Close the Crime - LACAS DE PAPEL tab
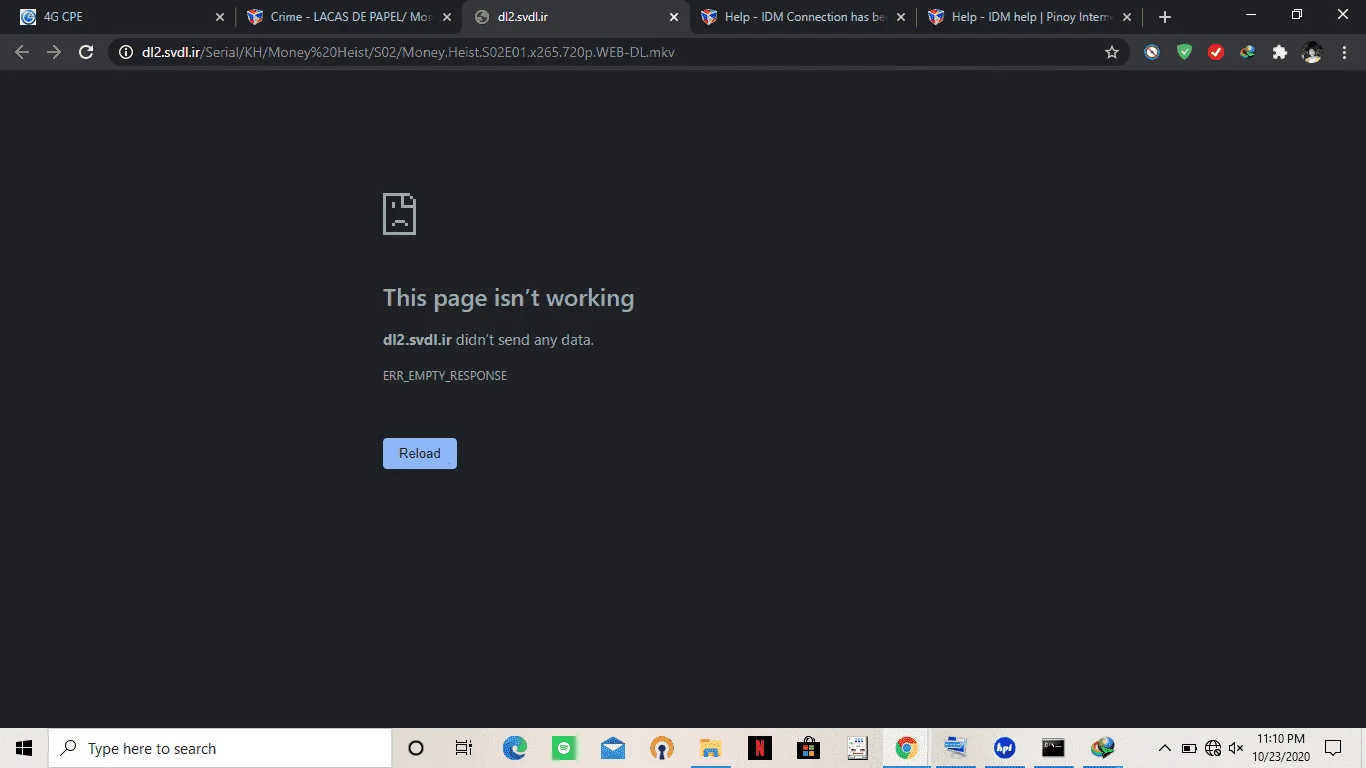1366x768 pixels. (447, 17)
